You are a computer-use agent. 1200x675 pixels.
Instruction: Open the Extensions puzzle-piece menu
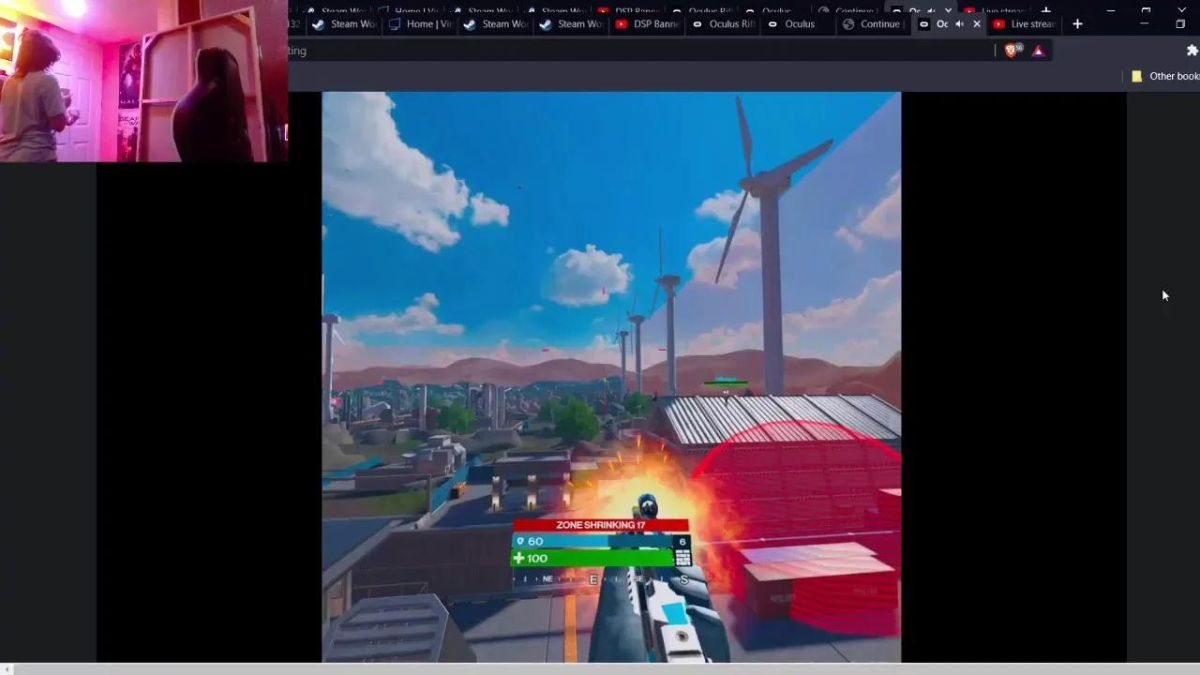[1192, 50]
